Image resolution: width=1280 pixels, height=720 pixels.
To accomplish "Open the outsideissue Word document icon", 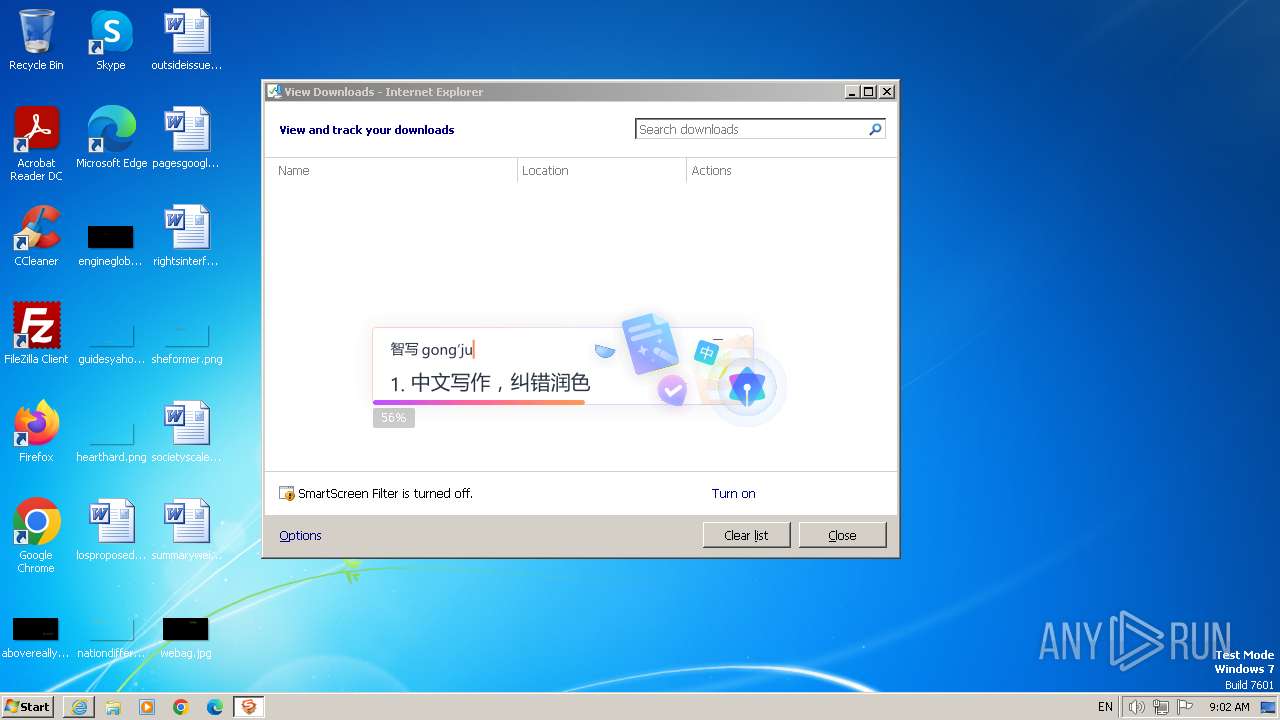I will 186,40.
